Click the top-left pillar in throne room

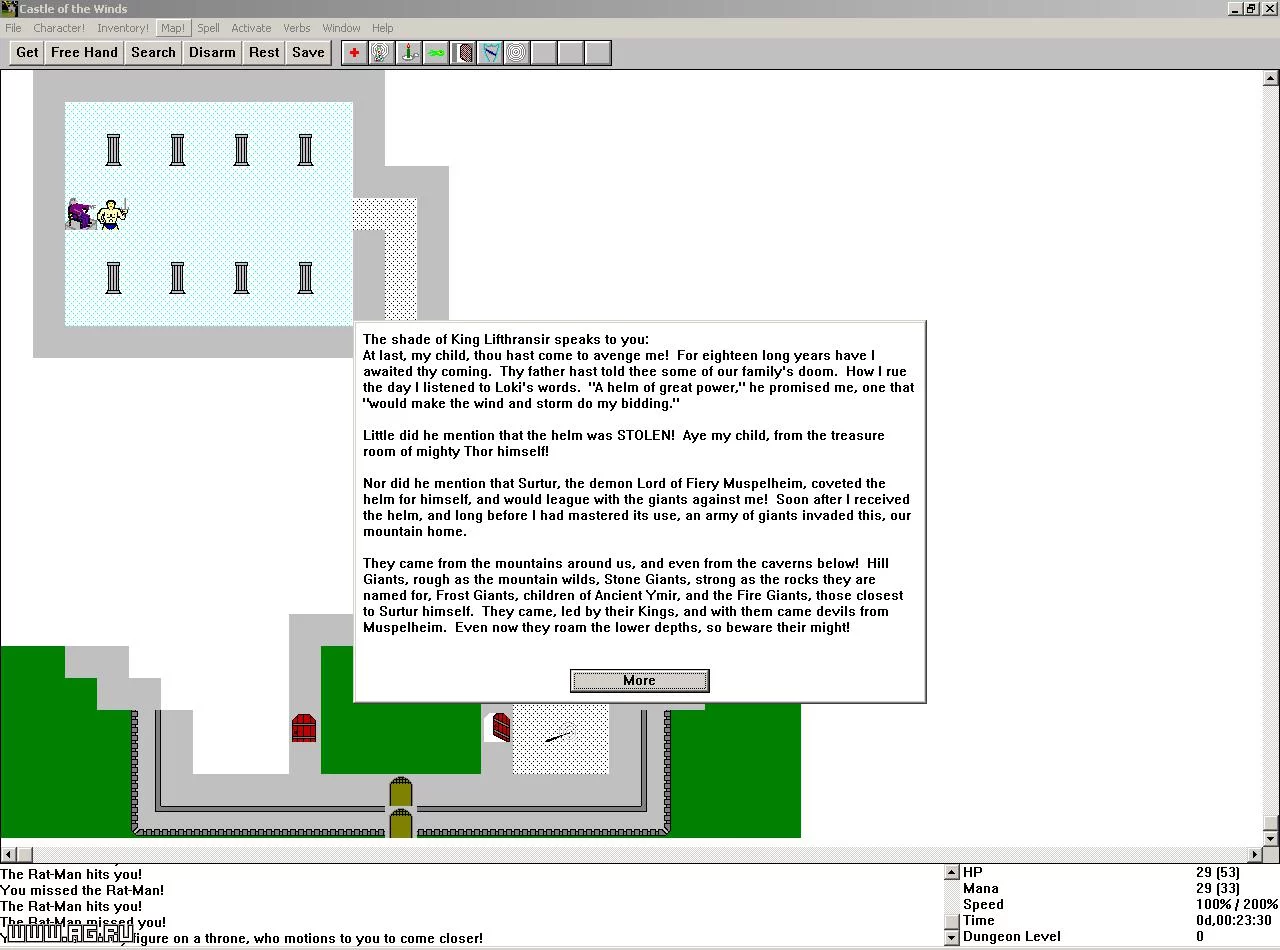pyautogui.click(x=113, y=150)
